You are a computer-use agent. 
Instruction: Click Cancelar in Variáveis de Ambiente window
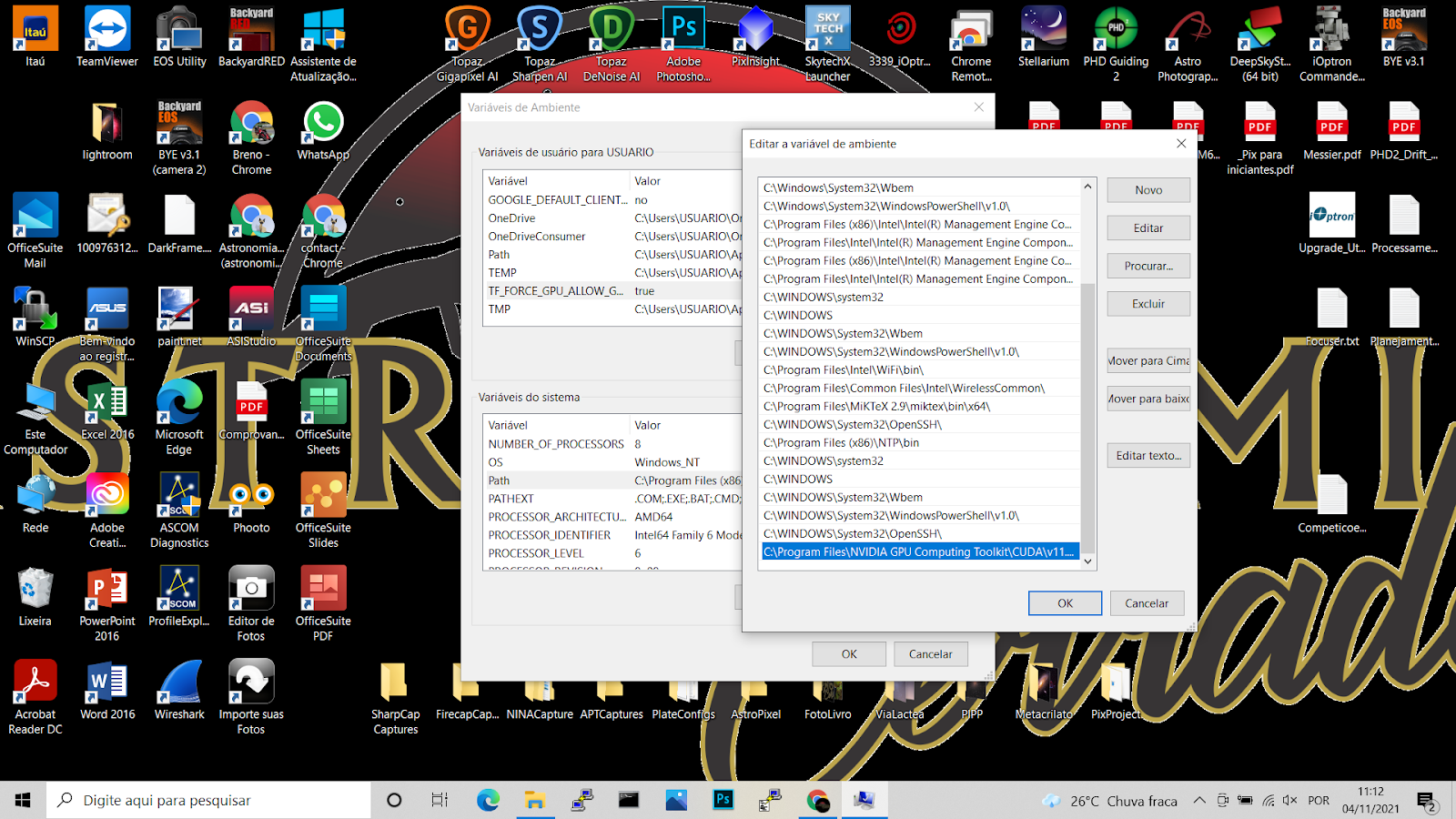pos(930,654)
